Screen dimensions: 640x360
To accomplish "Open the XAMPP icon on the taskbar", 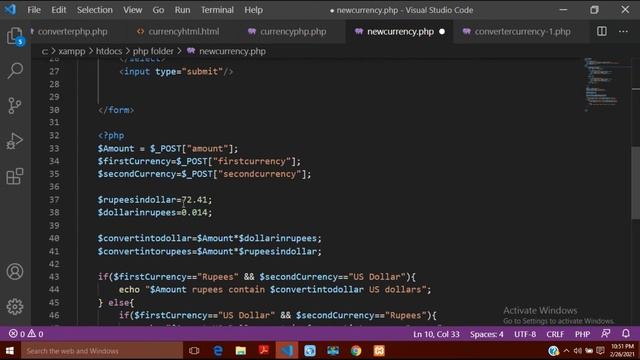I will point(379,351).
